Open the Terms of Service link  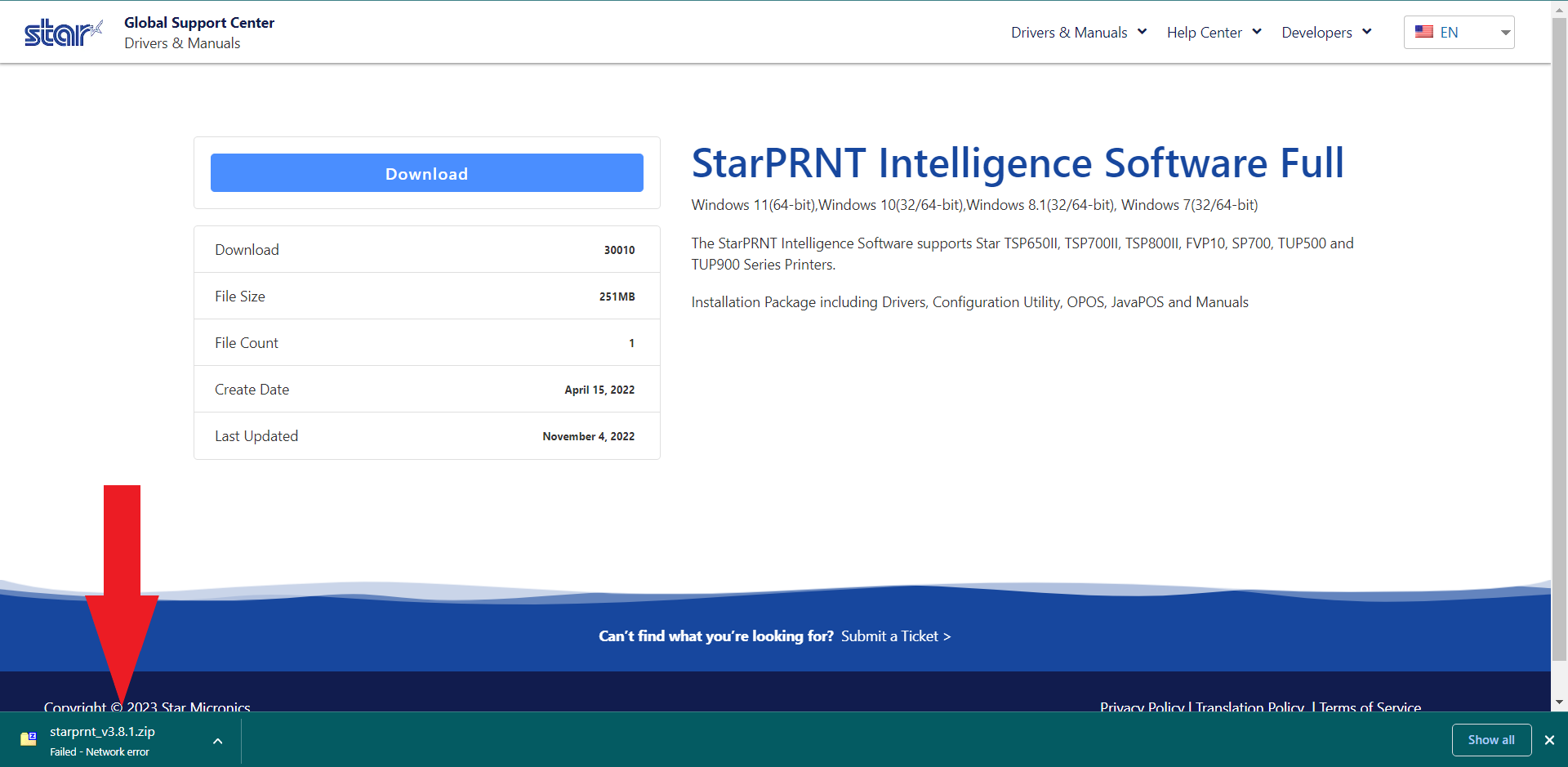[1370, 707]
